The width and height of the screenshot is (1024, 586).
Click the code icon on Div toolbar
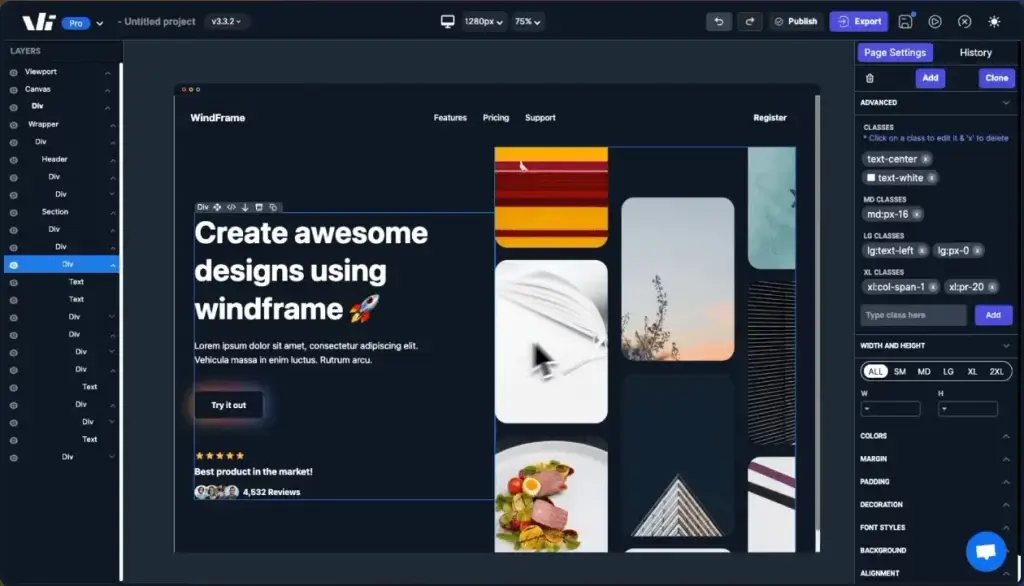click(231, 207)
